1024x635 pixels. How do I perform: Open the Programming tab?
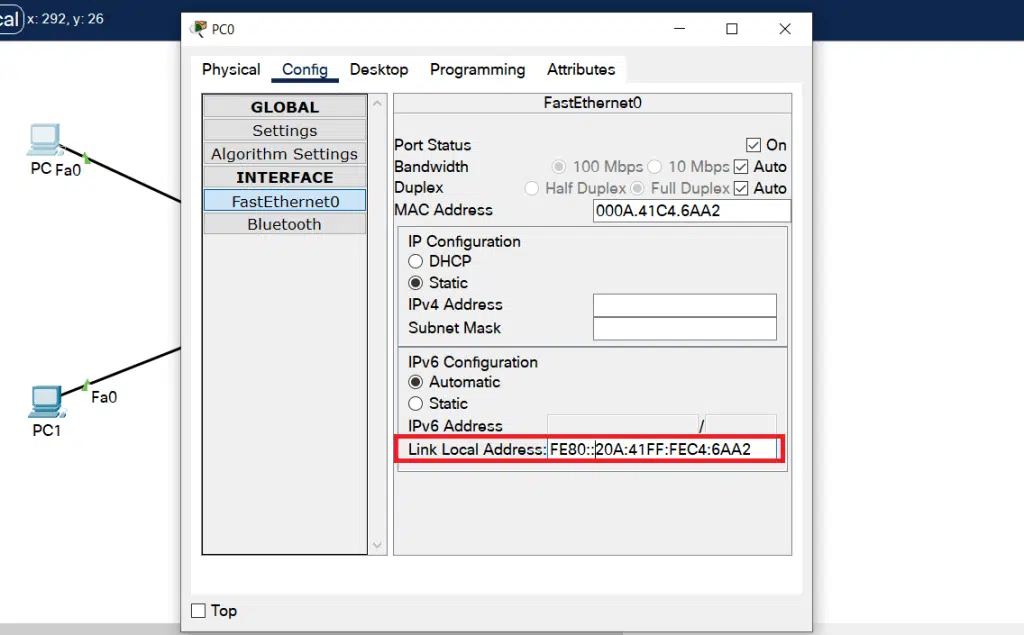click(x=477, y=69)
